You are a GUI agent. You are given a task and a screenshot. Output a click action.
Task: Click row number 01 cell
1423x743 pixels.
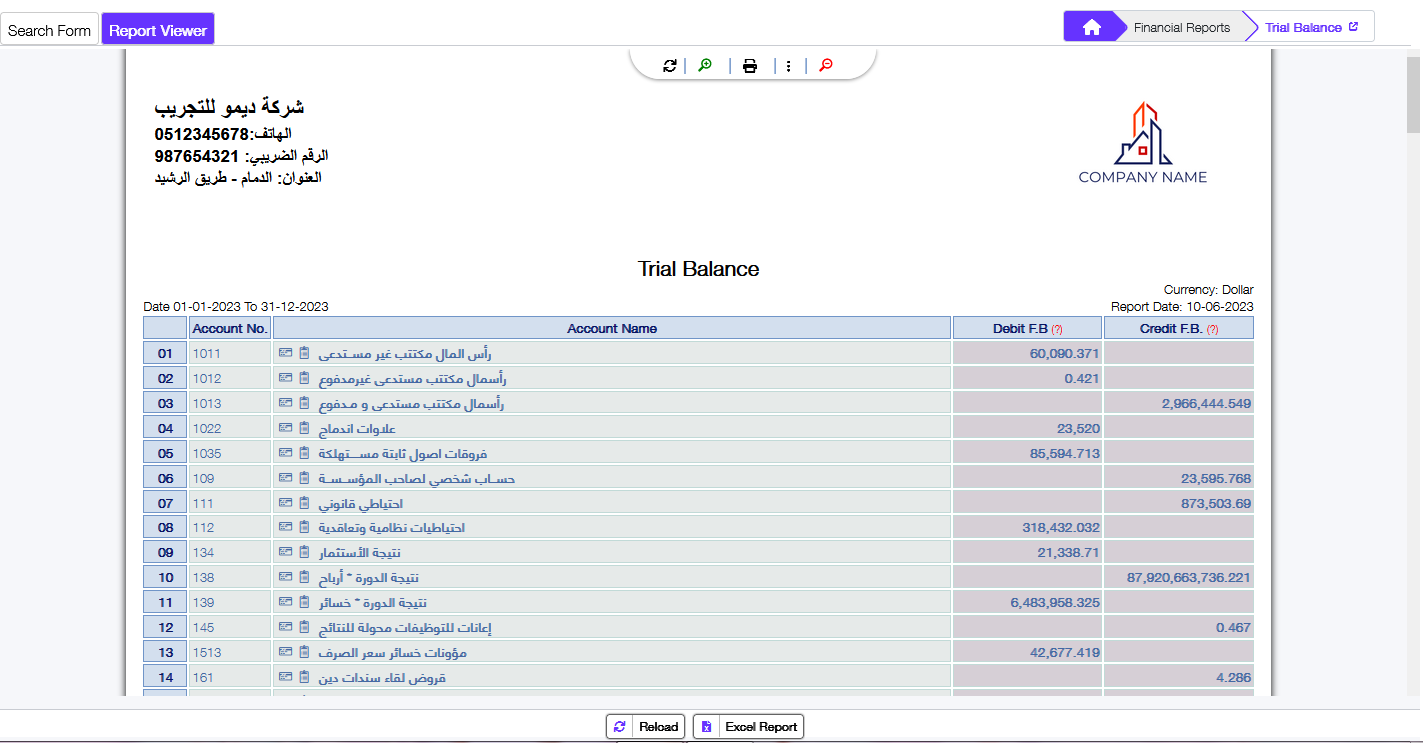tap(165, 353)
